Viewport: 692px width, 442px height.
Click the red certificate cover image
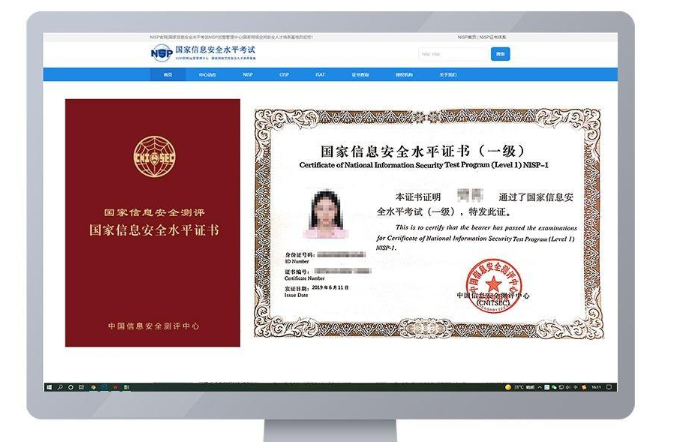pyautogui.click(x=153, y=223)
